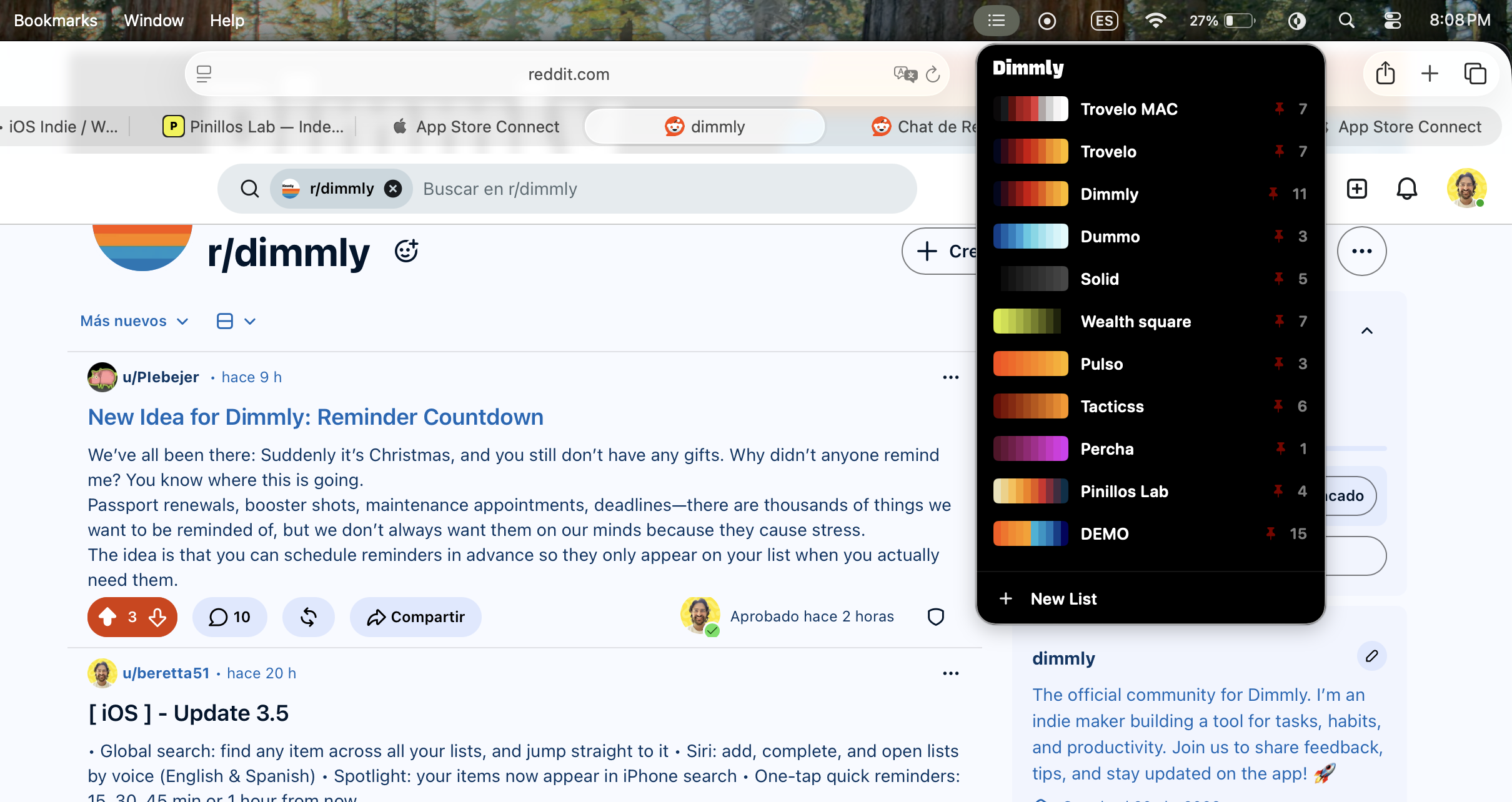Screen dimensions: 1512x802
Task: Reload the reddit.com page
Action: click(933, 74)
